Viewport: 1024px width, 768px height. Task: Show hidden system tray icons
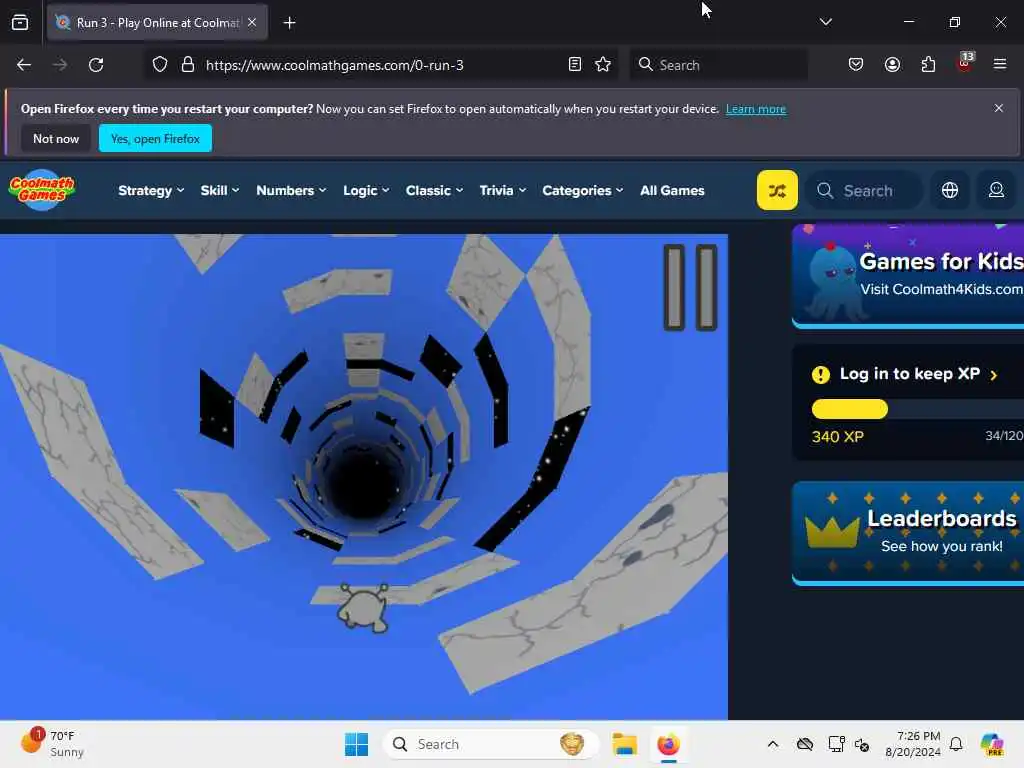773,744
